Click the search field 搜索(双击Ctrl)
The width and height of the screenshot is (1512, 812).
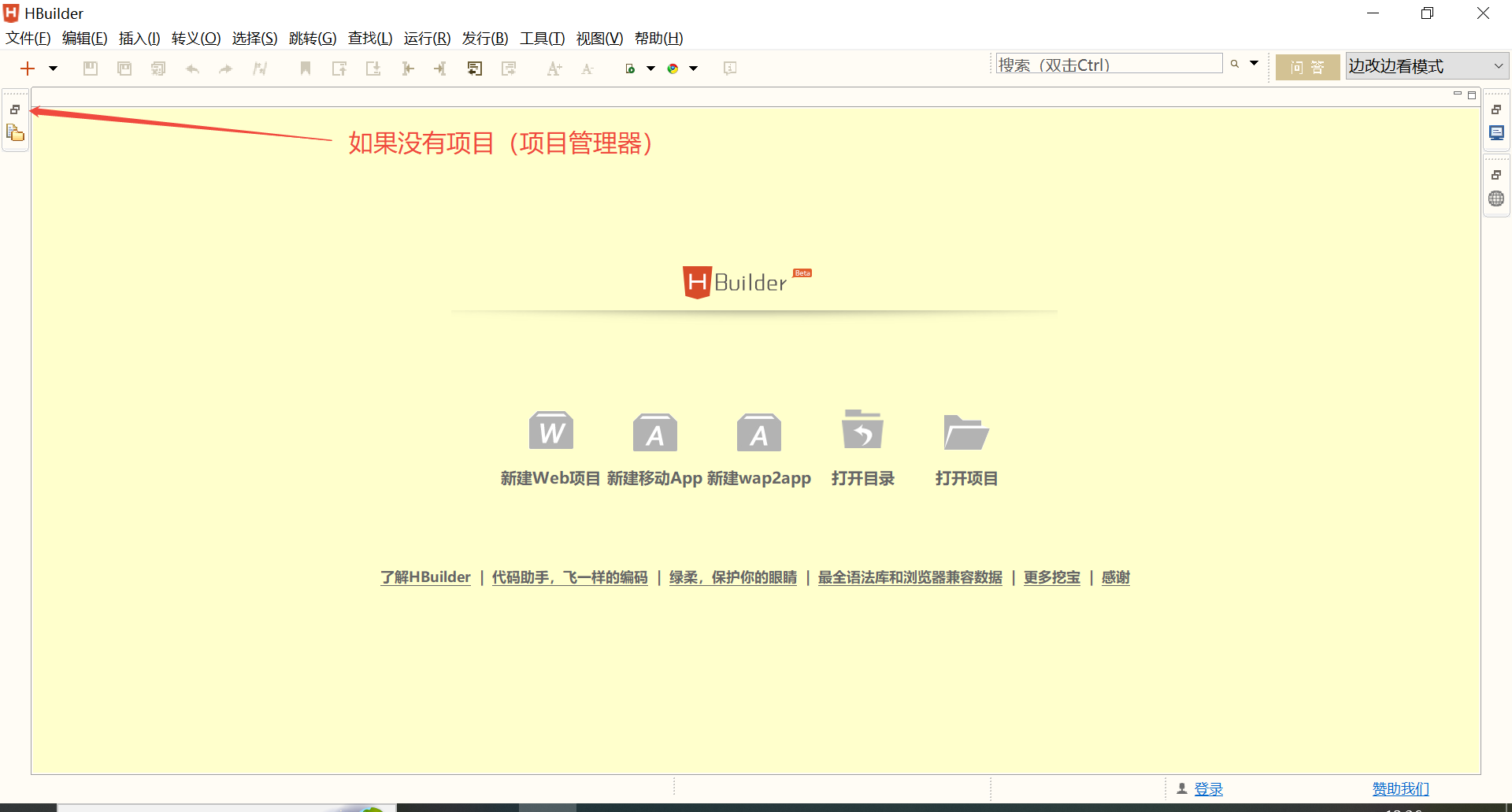point(1109,64)
